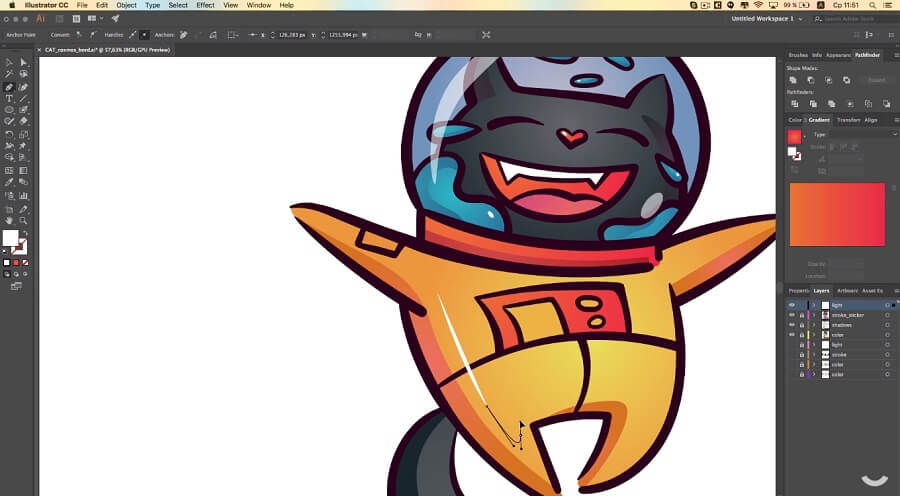The width and height of the screenshot is (900, 496).
Task: Change screen mode at toolbar bottom
Action: pyautogui.click(x=16, y=285)
